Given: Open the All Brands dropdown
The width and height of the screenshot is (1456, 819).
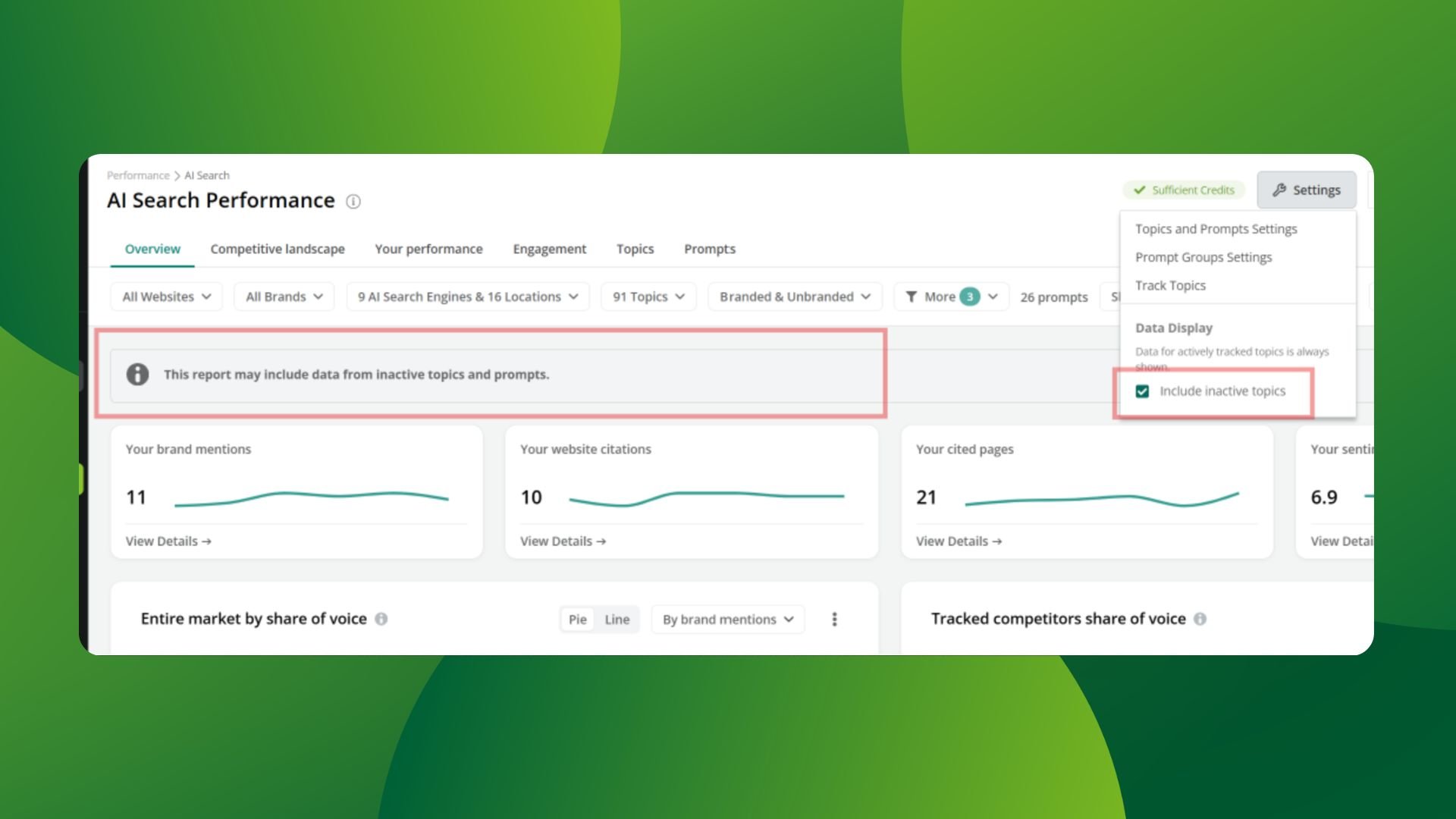Looking at the screenshot, I should 284,297.
